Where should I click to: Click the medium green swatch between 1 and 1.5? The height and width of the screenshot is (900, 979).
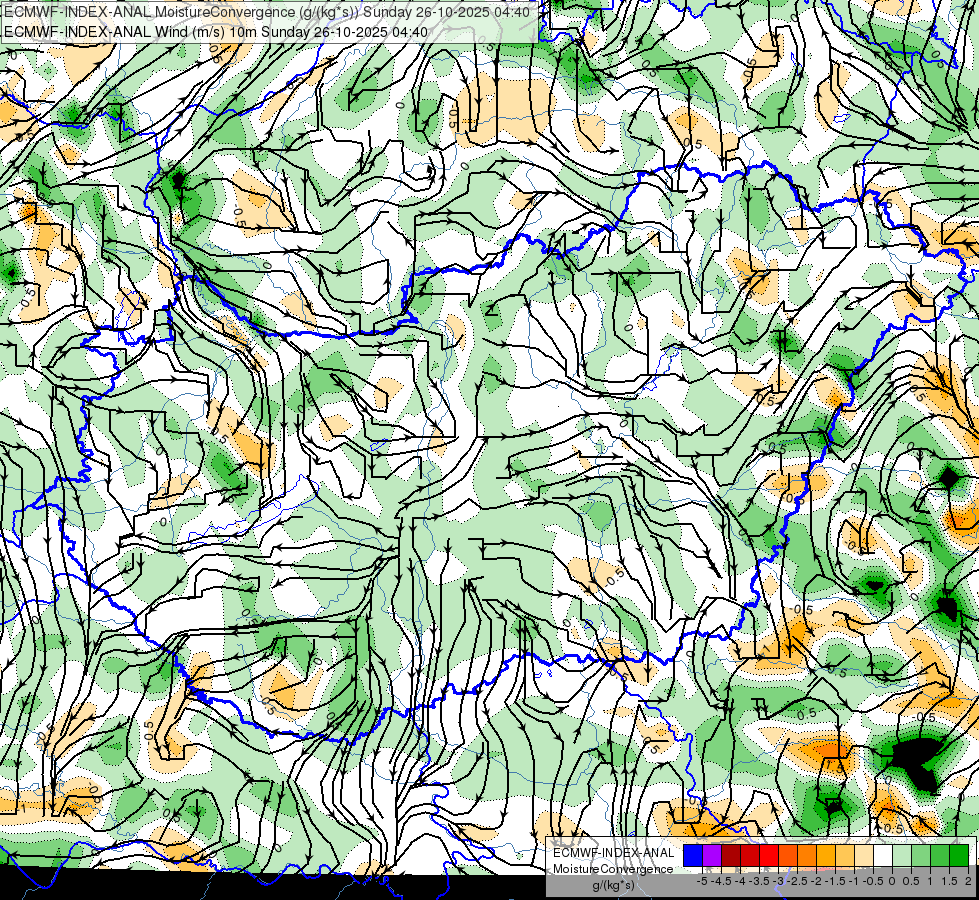[940, 856]
